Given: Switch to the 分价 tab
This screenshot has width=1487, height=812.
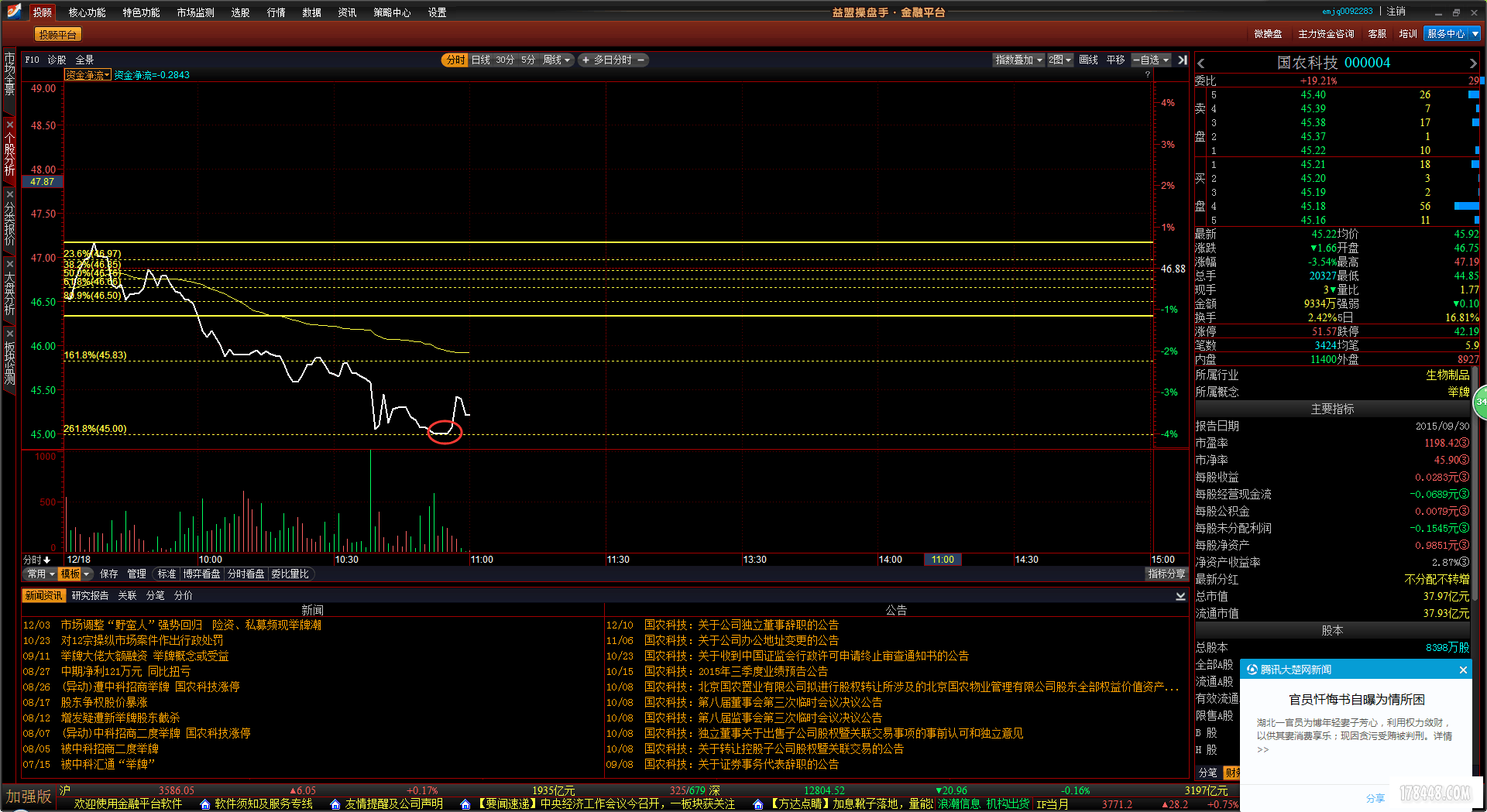Looking at the screenshot, I should click(183, 595).
